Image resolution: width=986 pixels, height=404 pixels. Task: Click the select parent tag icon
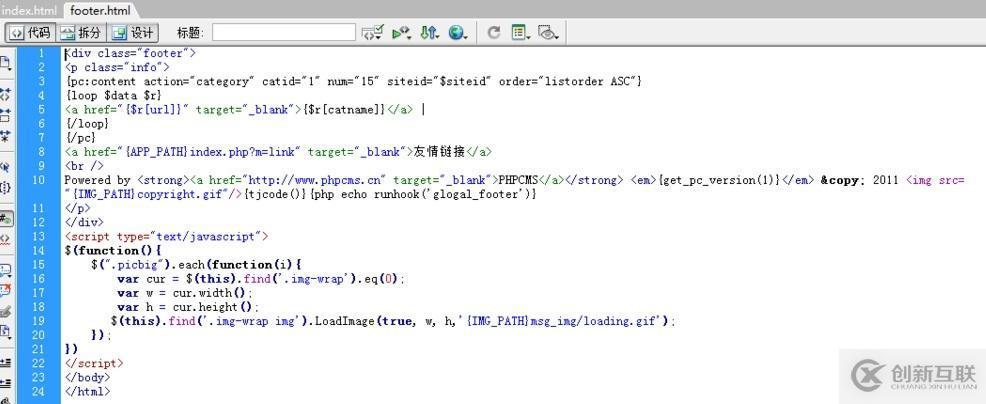[x=5, y=167]
